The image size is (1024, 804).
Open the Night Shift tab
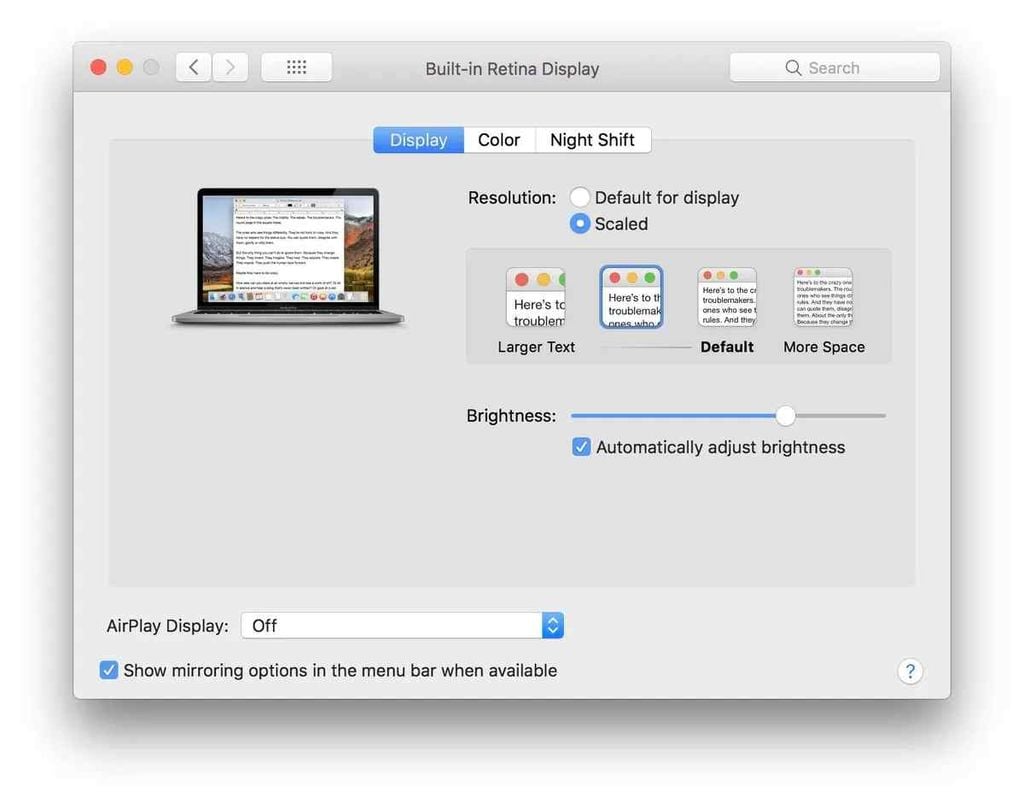[x=592, y=140]
